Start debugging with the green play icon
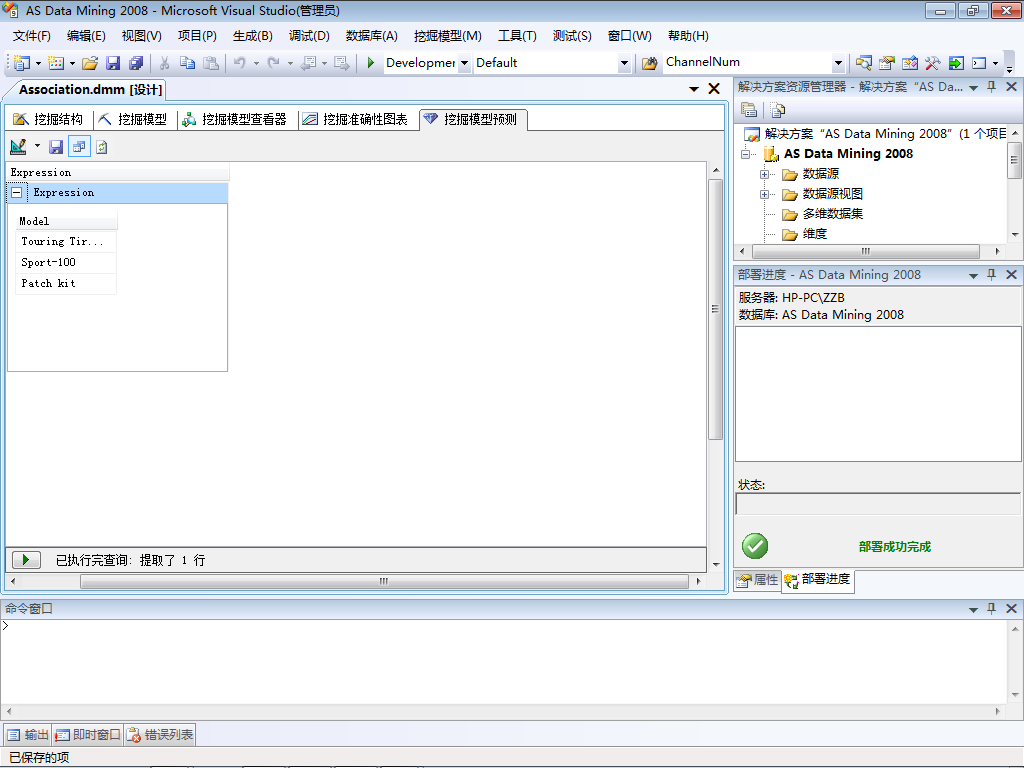The image size is (1024, 768). [x=370, y=63]
